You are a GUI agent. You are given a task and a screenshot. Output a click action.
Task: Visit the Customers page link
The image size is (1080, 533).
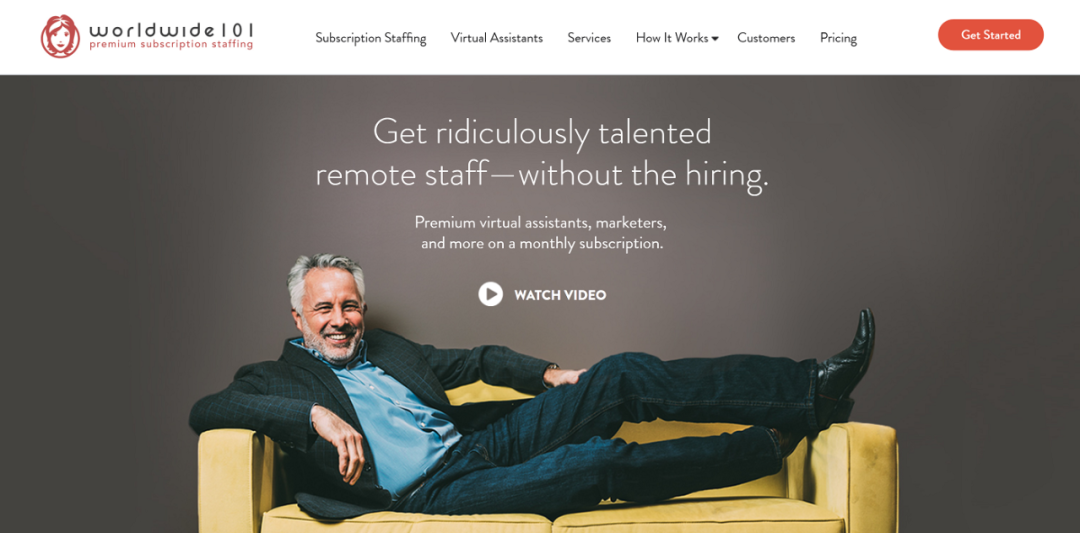766,38
